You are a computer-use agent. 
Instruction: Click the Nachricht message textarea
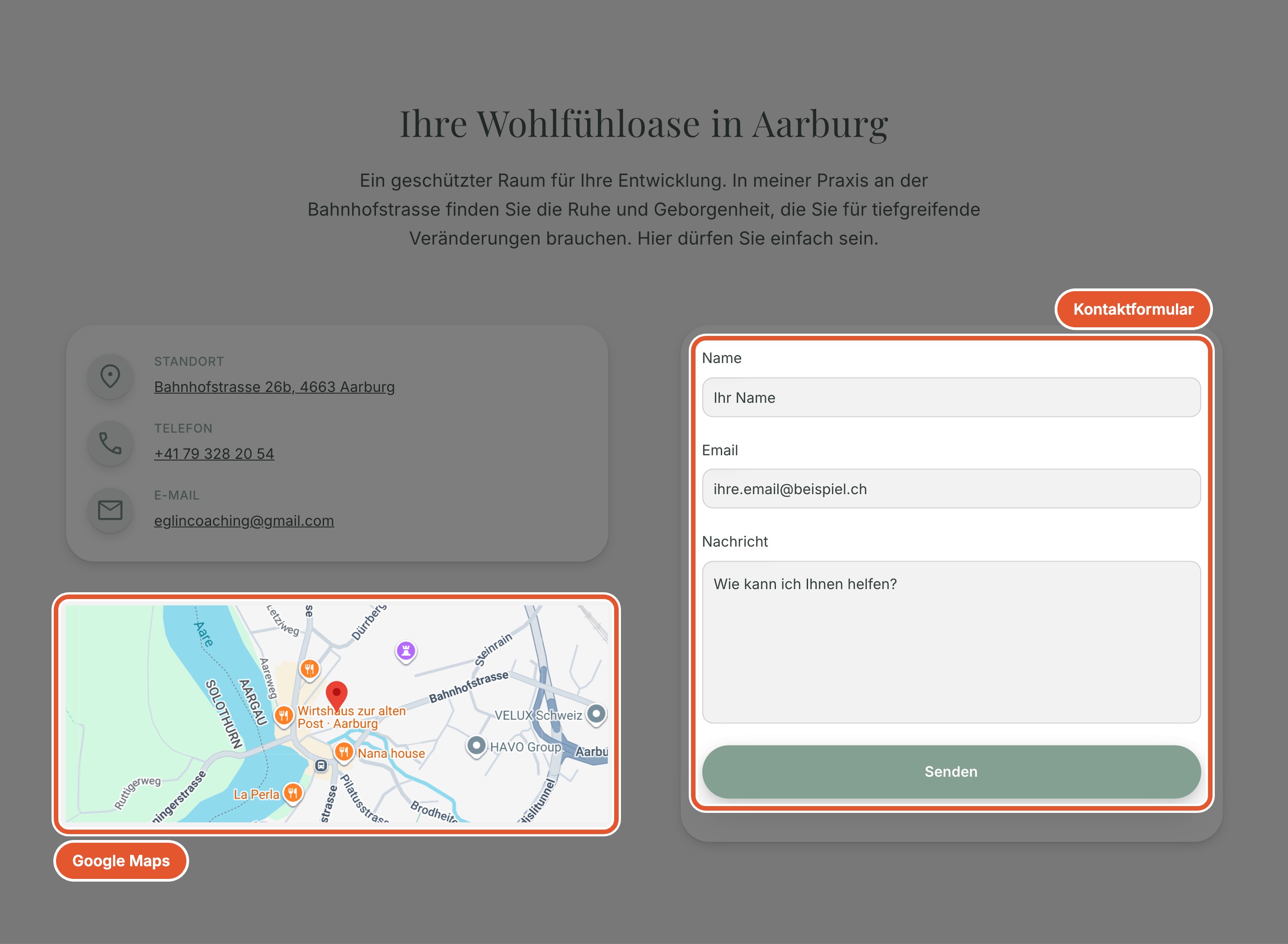click(x=951, y=642)
